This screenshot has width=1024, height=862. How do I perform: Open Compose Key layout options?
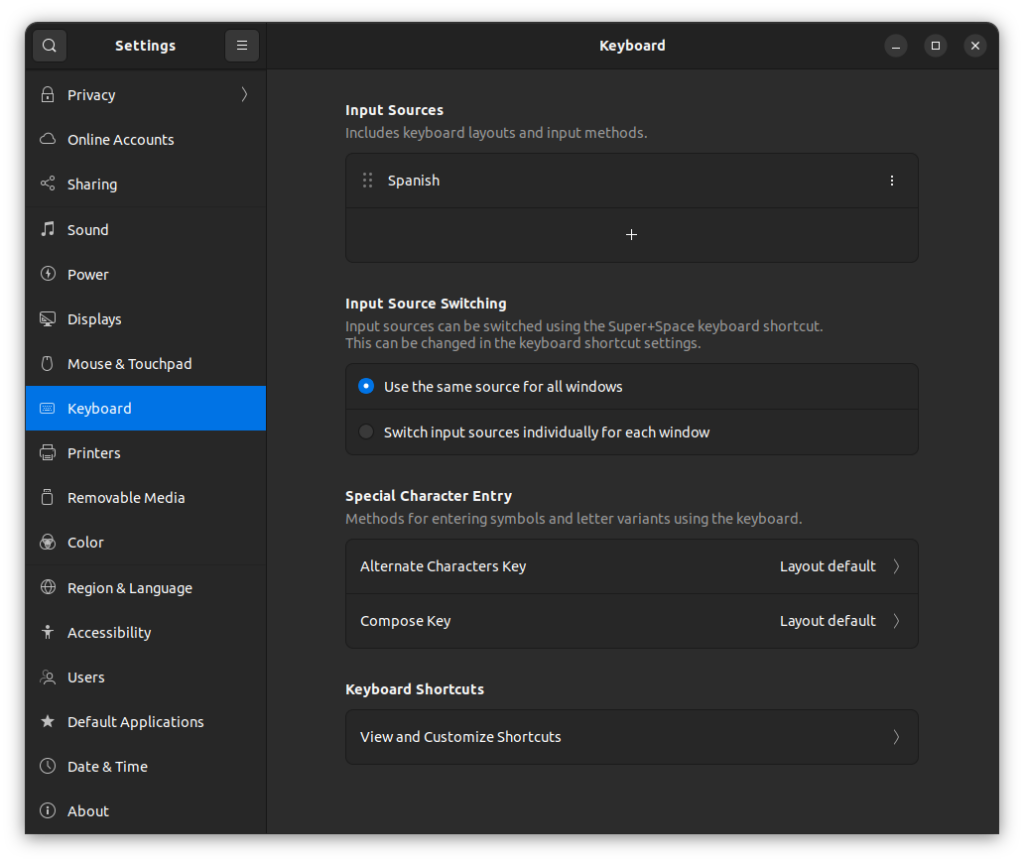[x=631, y=621]
